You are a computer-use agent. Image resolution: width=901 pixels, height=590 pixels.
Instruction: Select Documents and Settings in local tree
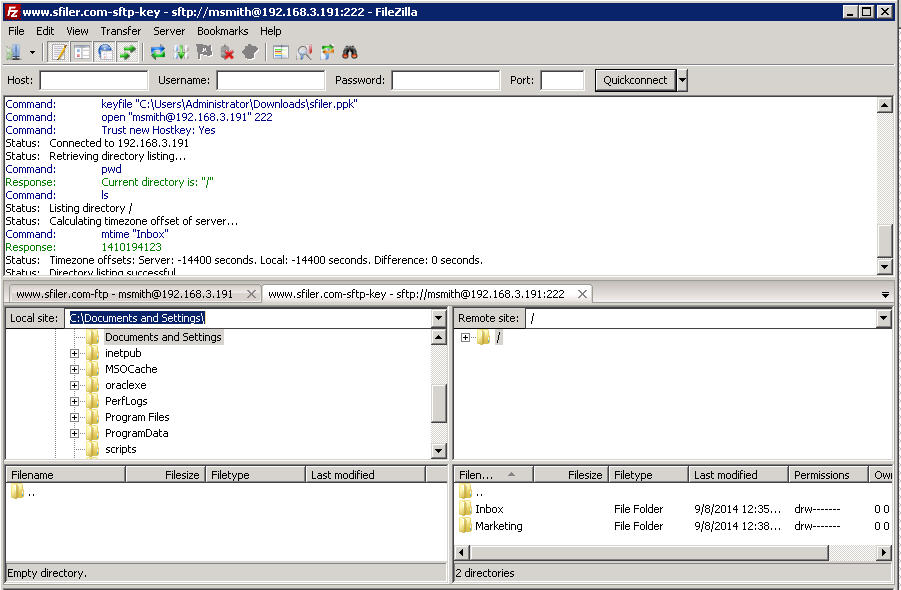[163, 337]
